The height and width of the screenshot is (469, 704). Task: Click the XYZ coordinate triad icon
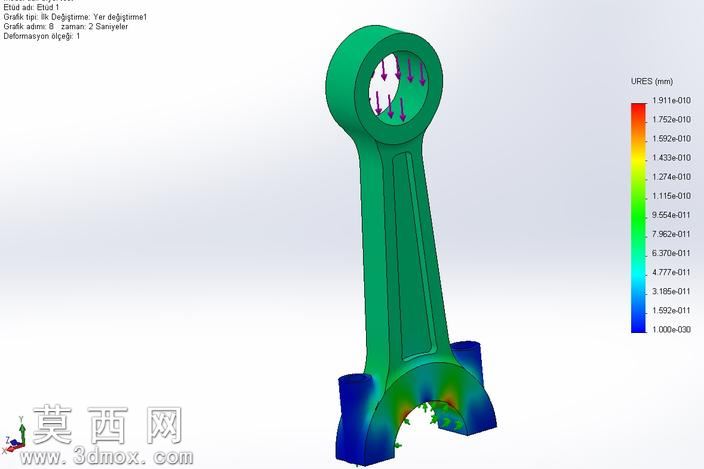[x=14, y=434]
